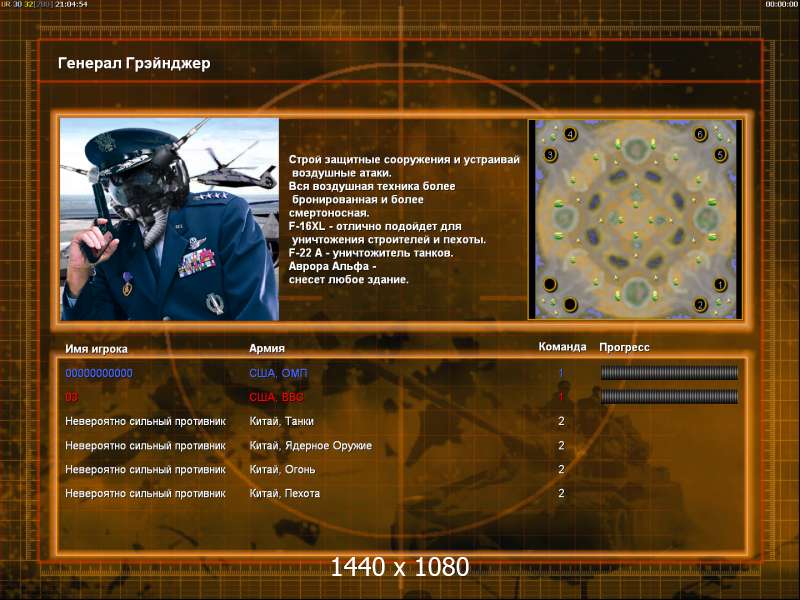
Task: Click the opponent name in the Китай, Огонь row
Action: 145,469
